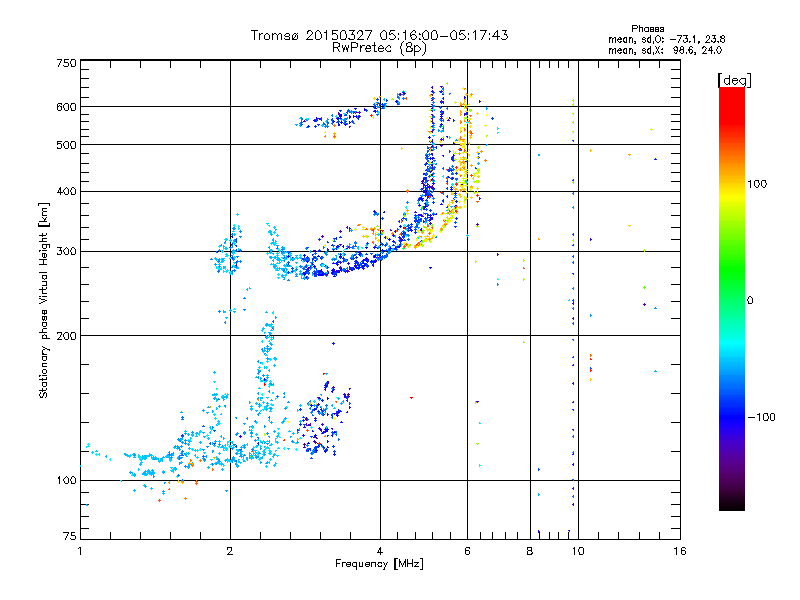Click the '100' colorbar tick label
The width and height of the screenshot is (800, 600).
(x=757, y=184)
